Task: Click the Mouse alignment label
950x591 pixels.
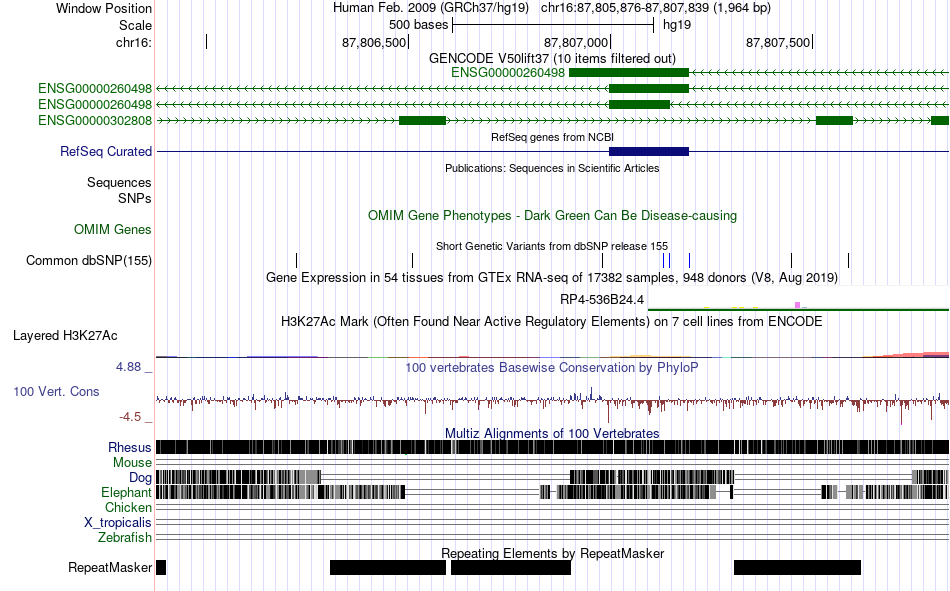Action: click(x=132, y=462)
